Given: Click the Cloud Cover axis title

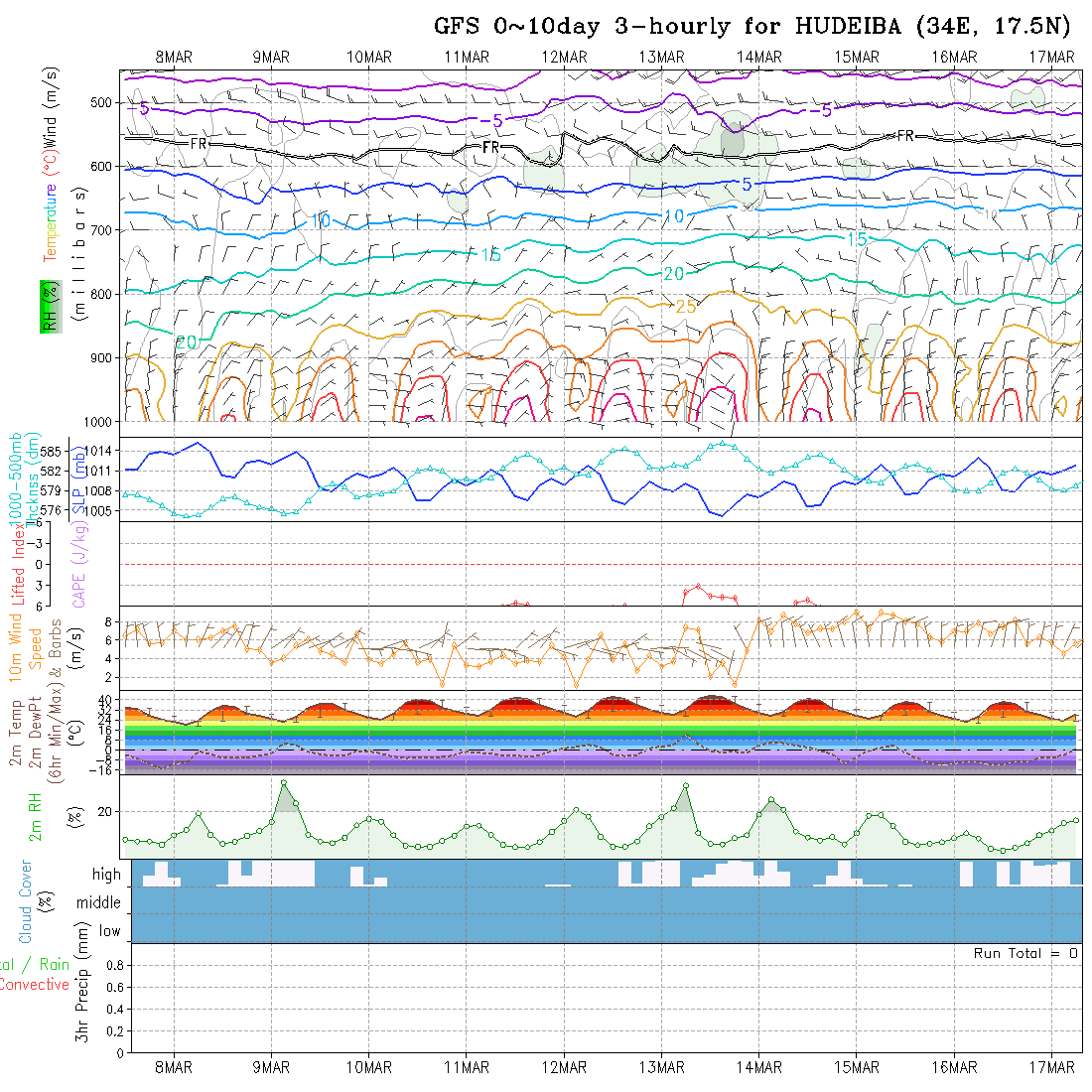Looking at the screenshot, I should [x=26, y=901].
